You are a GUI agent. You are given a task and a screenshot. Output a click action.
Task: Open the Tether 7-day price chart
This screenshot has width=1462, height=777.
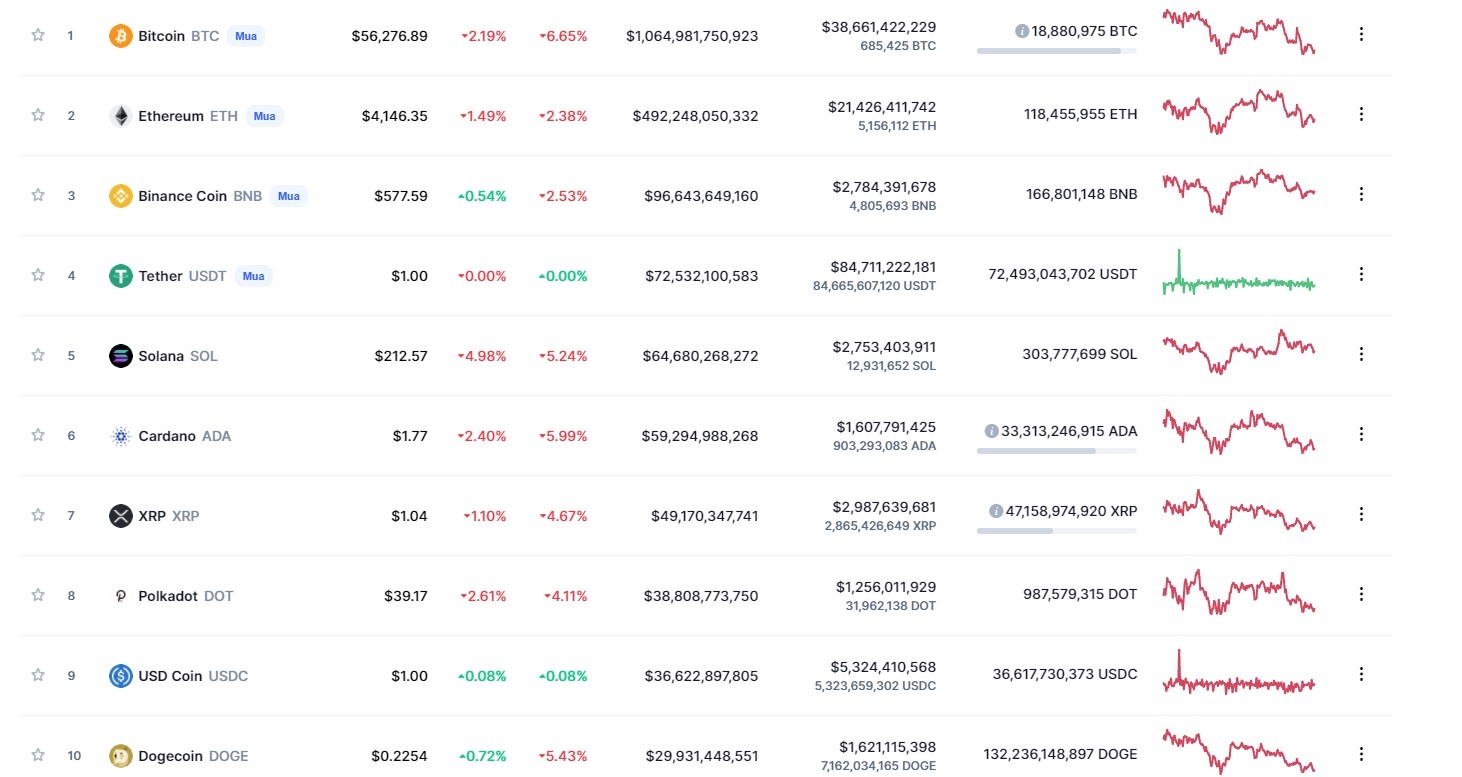coord(1238,274)
